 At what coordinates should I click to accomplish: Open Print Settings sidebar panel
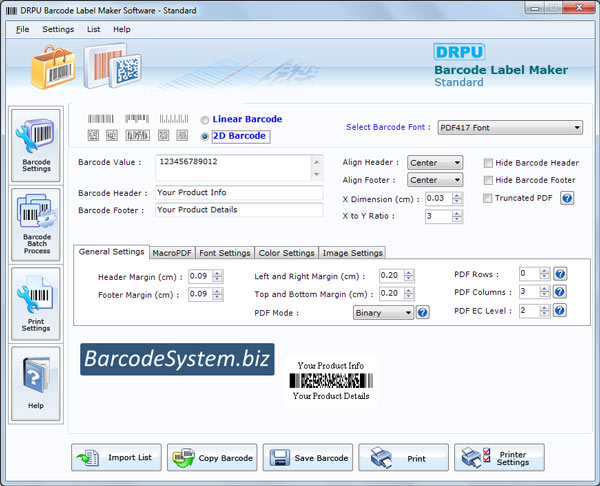coord(36,303)
